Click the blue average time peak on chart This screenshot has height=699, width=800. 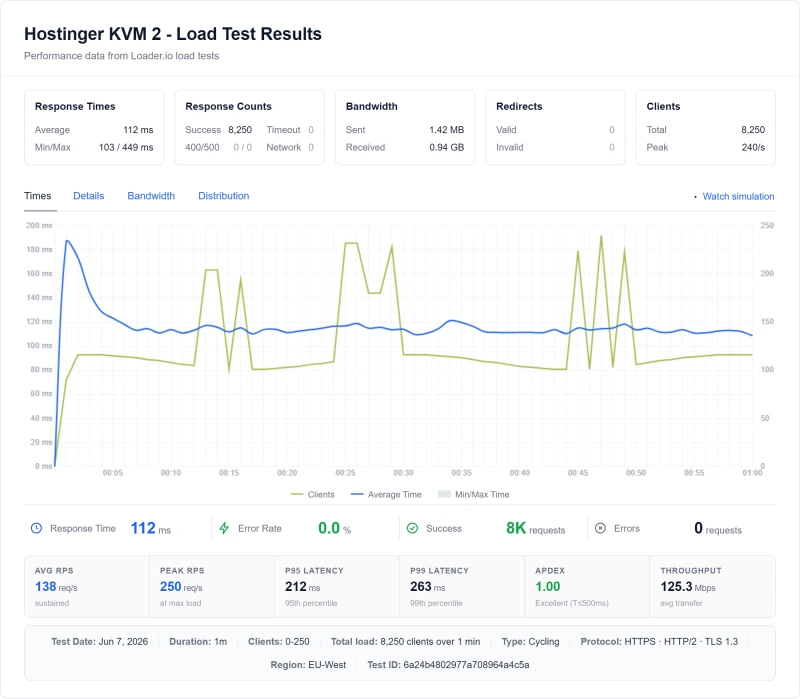(x=67, y=241)
